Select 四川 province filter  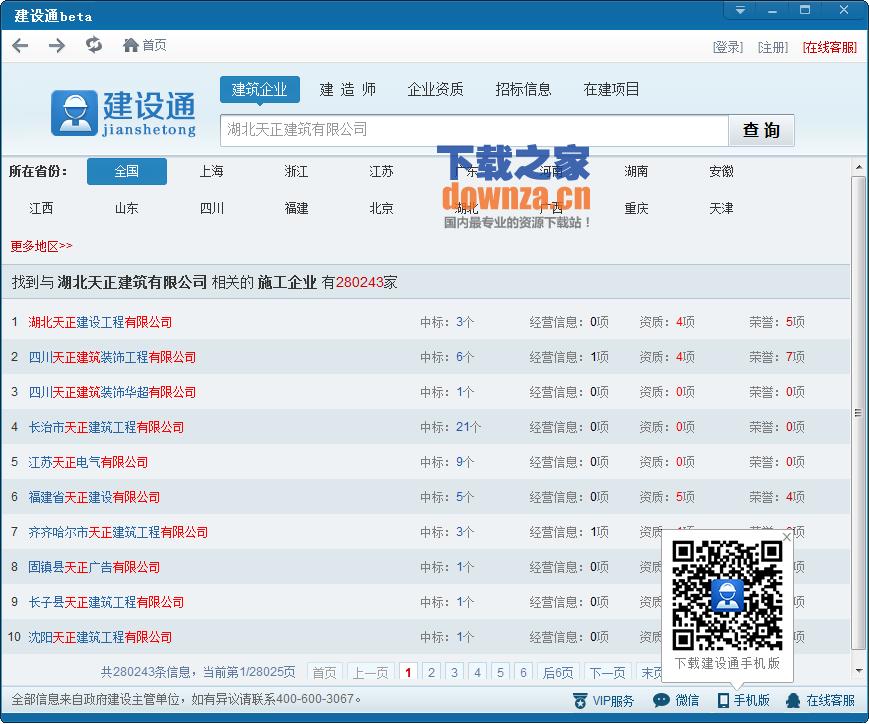211,208
